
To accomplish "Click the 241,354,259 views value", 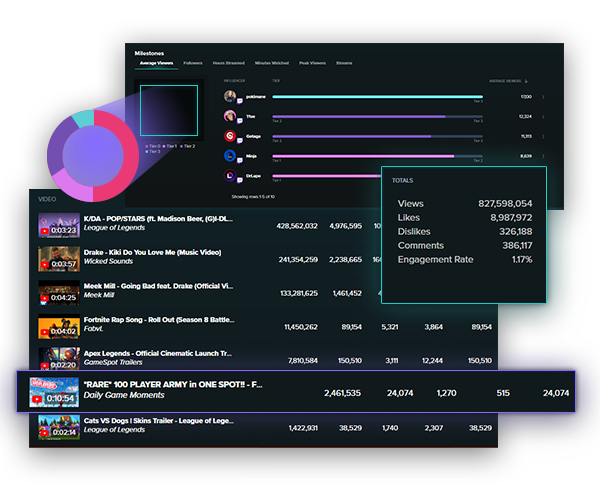I will [298, 260].
